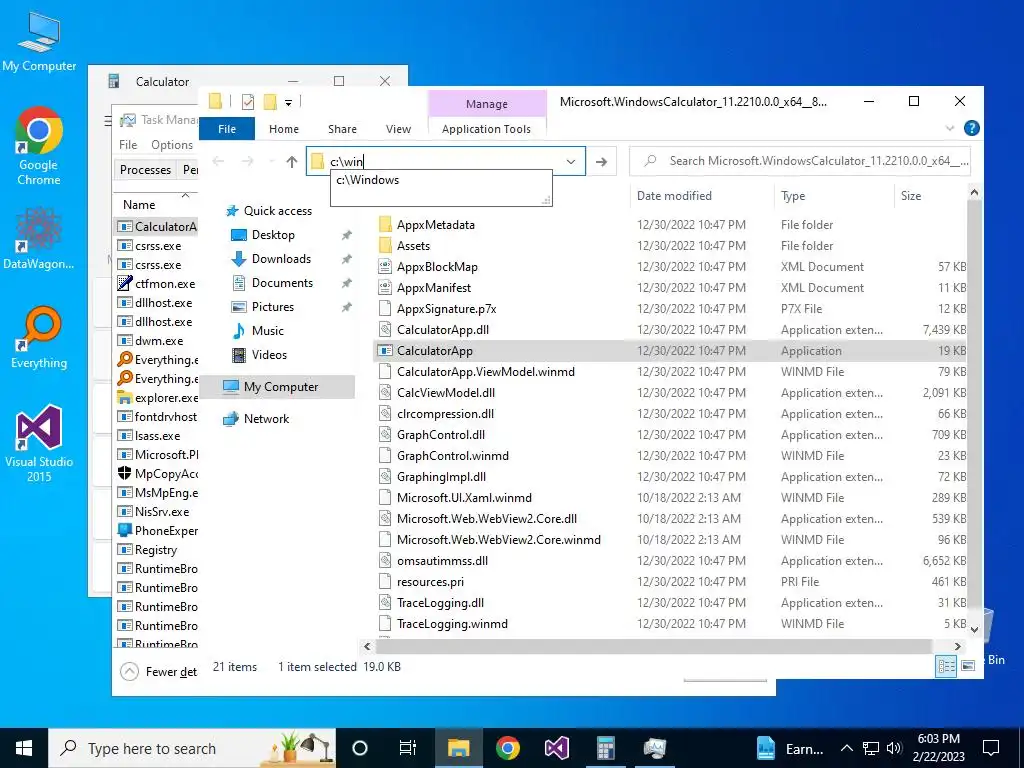1024x768 pixels.
Task: Open Task Manager from the taskbar
Action: 654,748
